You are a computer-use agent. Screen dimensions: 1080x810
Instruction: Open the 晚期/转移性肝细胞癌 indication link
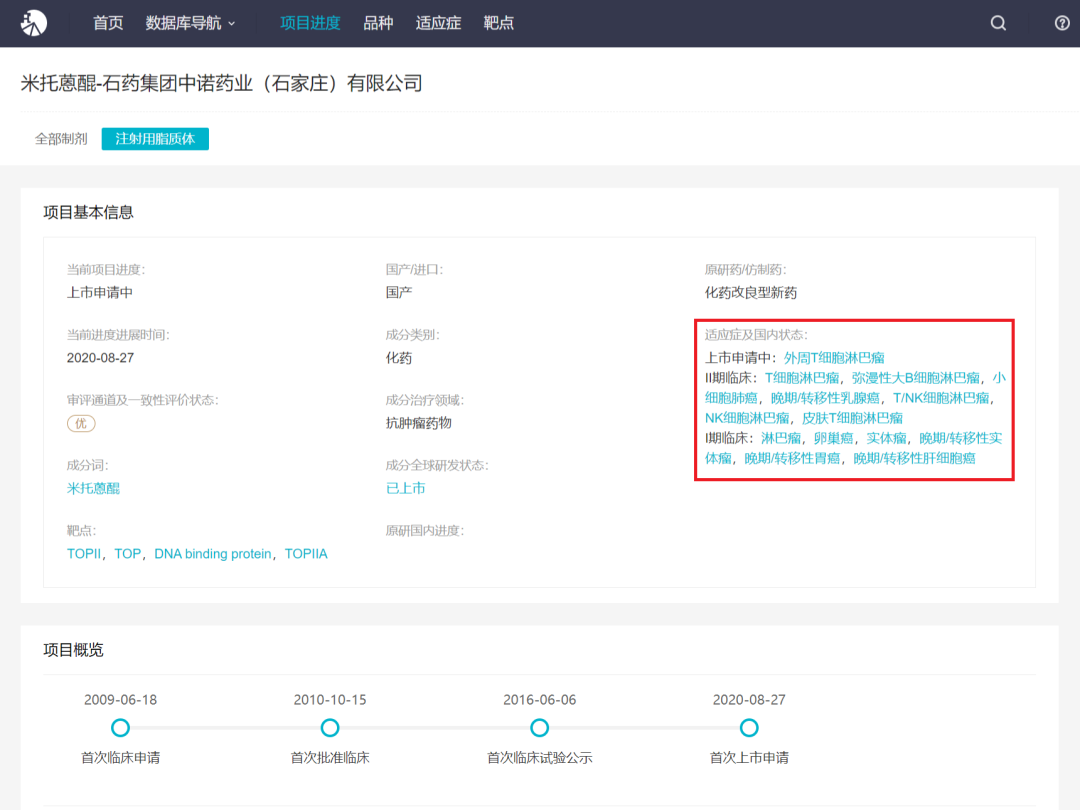coord(914,458)
